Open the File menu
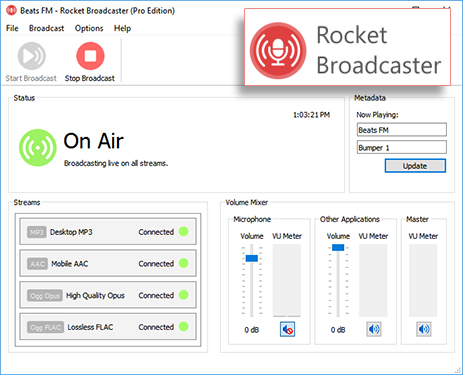The image size is (463, 375). [x=12, y=28]
